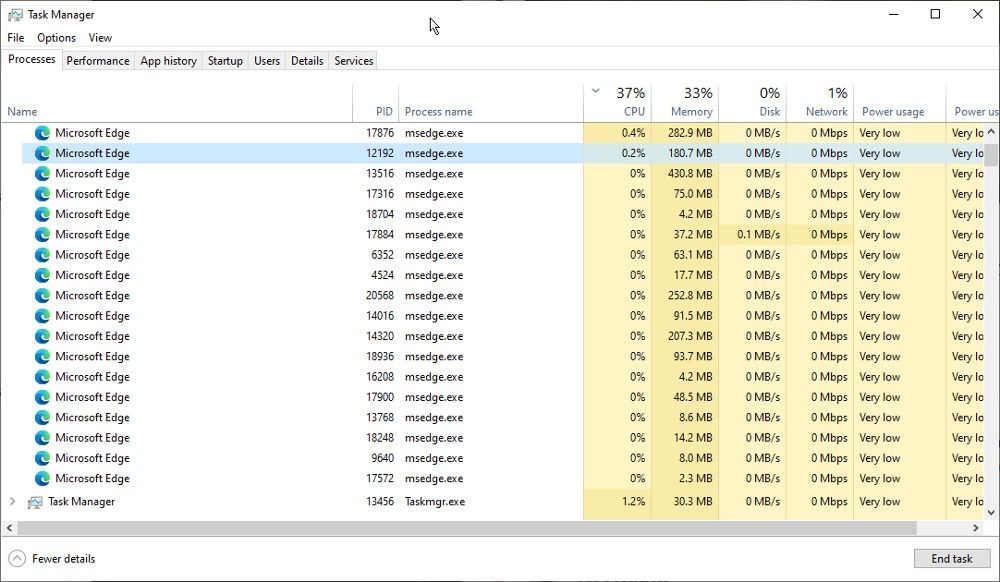
Task: Switch to the Details tab
Action: (307, 61)
